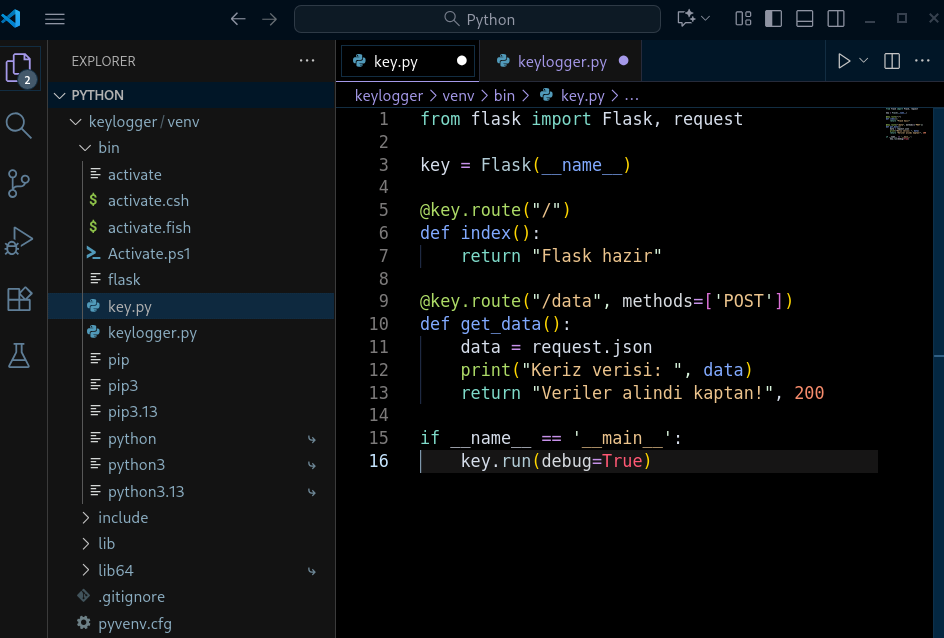Collapse the keylogger/venv folder
This screenshot has width=944, height=638.
point(191,122)
